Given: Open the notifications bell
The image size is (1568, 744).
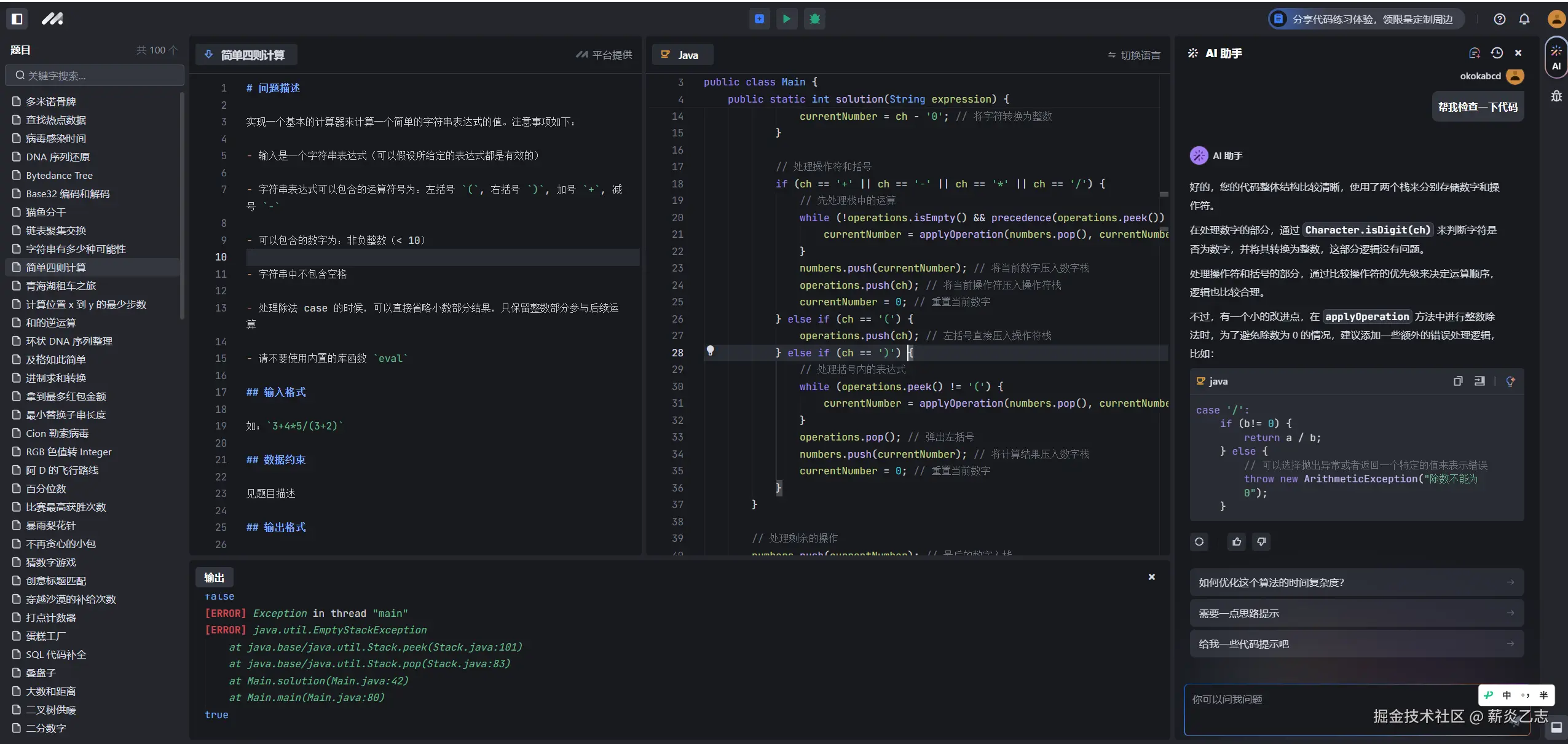Looking at the screenshot, I should [1524, 19].
